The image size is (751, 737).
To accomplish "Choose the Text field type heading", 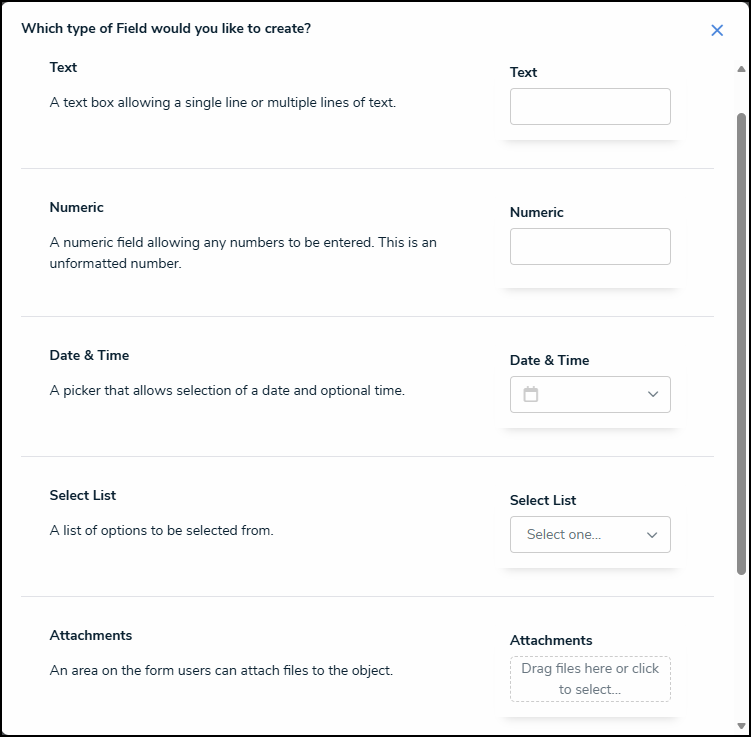I will click(63, 68).
